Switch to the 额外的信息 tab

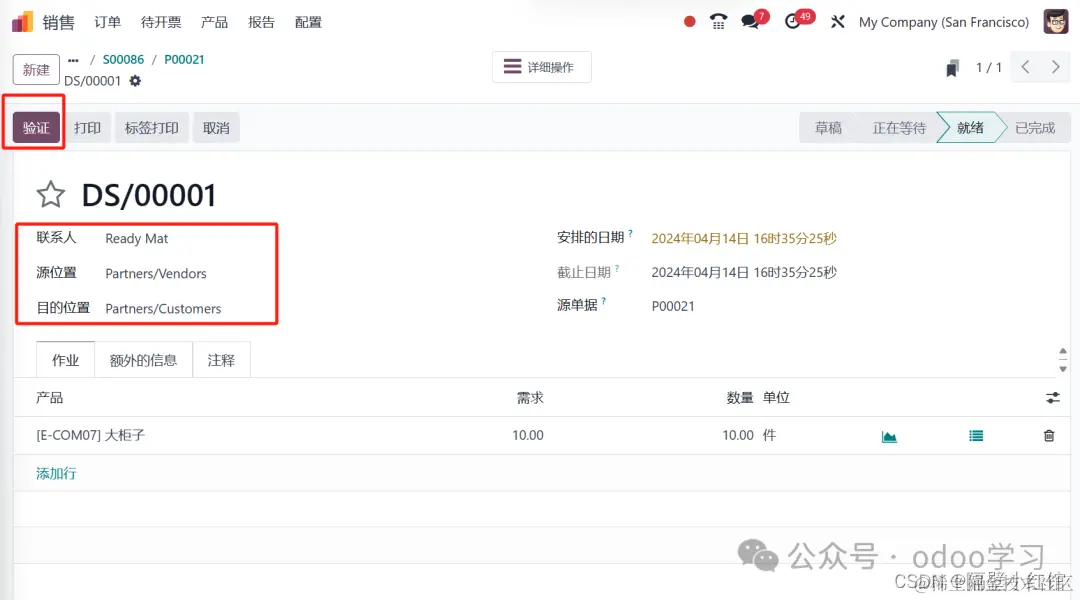[143, 359]
